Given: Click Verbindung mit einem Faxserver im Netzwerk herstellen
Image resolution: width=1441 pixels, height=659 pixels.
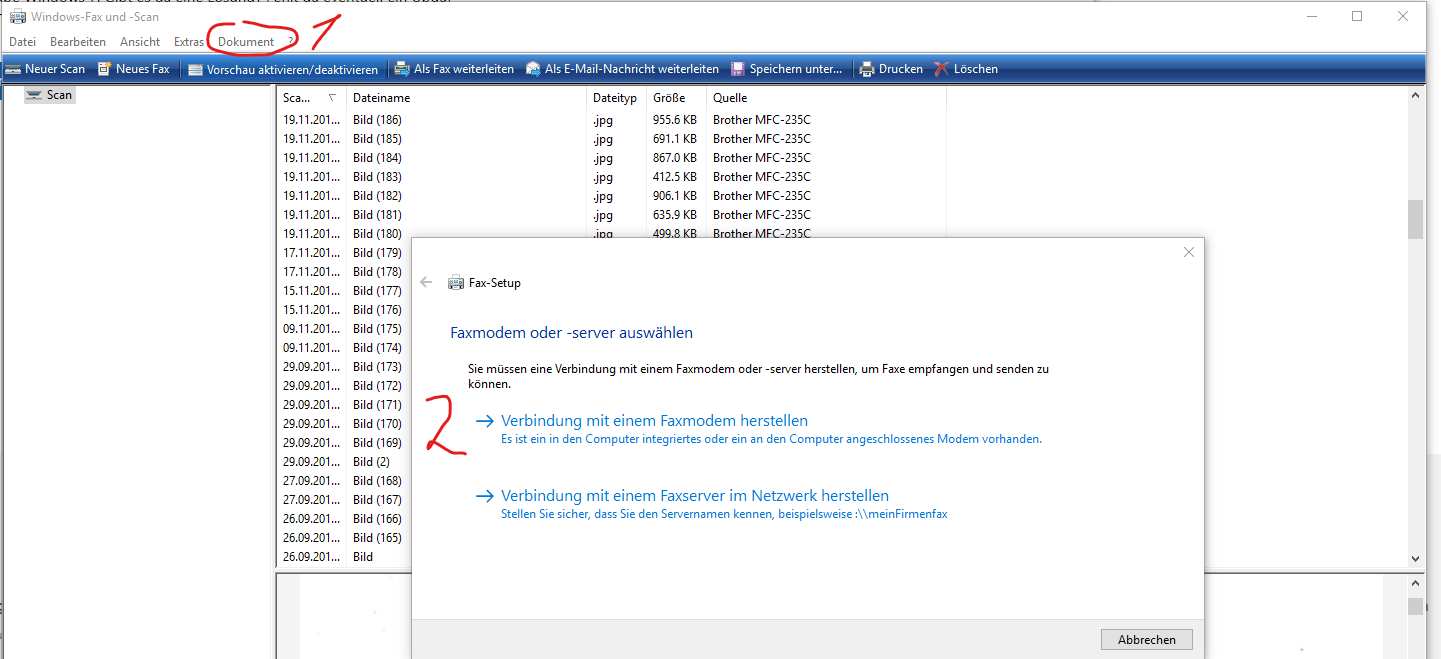Looking at the screenshot, I should pos(695,496).
